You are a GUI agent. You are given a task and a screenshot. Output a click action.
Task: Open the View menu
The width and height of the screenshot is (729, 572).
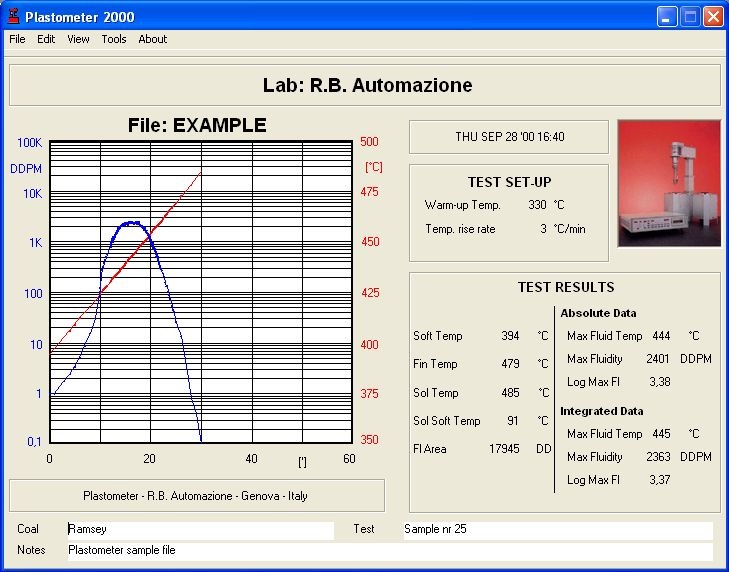[x=78, y=39]
